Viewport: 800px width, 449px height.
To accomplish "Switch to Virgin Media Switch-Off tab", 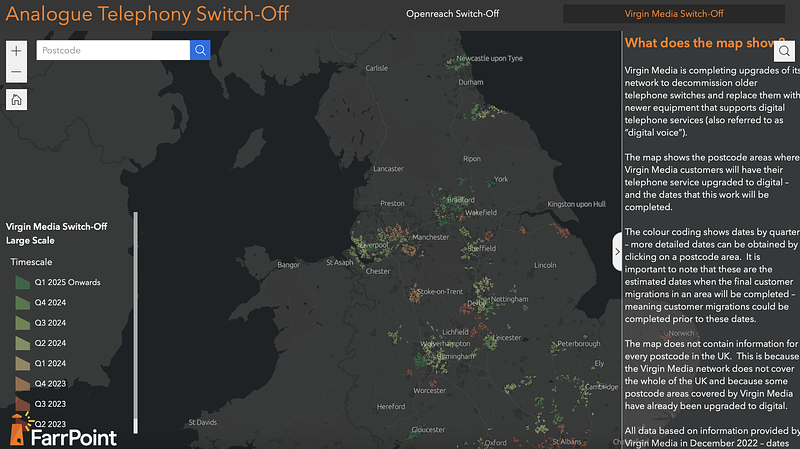I will (x=674, y=14).
